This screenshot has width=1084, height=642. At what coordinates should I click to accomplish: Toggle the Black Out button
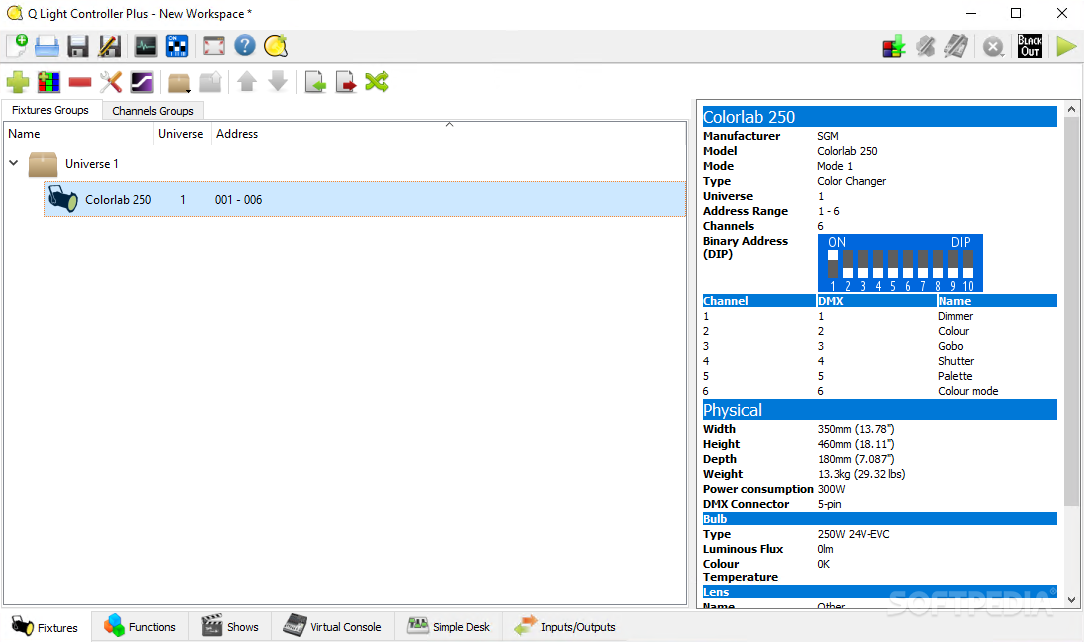tap(1029, 46)
